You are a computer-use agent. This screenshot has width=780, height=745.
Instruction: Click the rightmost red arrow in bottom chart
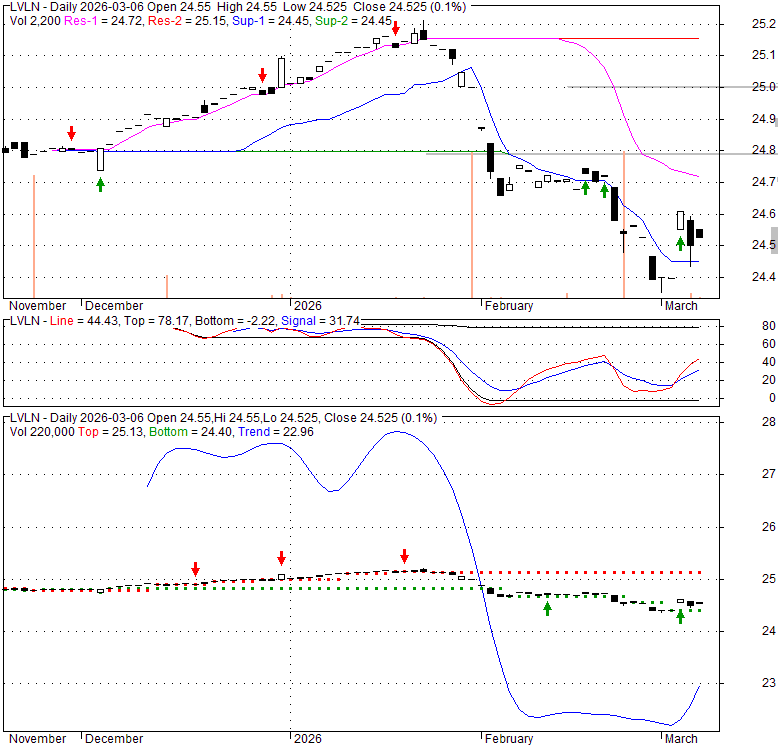(x=405, y=556)
